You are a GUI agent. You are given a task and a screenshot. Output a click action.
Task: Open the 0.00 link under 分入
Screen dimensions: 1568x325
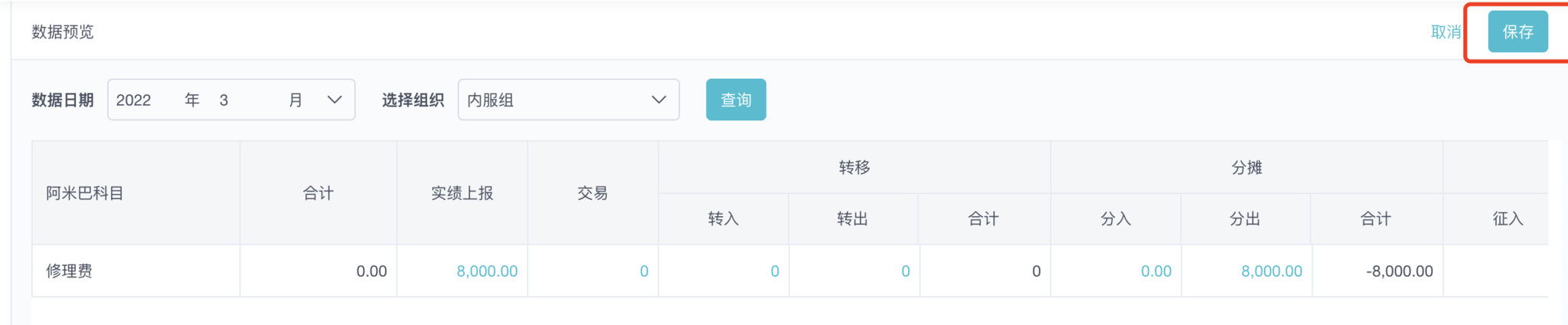(x=1156, y=271)
